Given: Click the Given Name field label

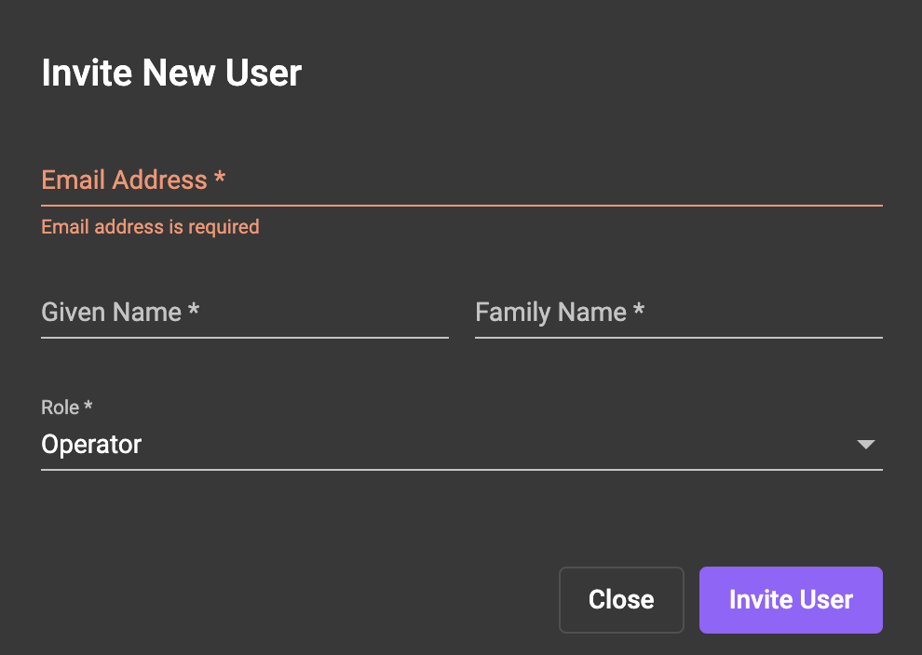Looking at the screenshot, I should [x=112, y=312].
